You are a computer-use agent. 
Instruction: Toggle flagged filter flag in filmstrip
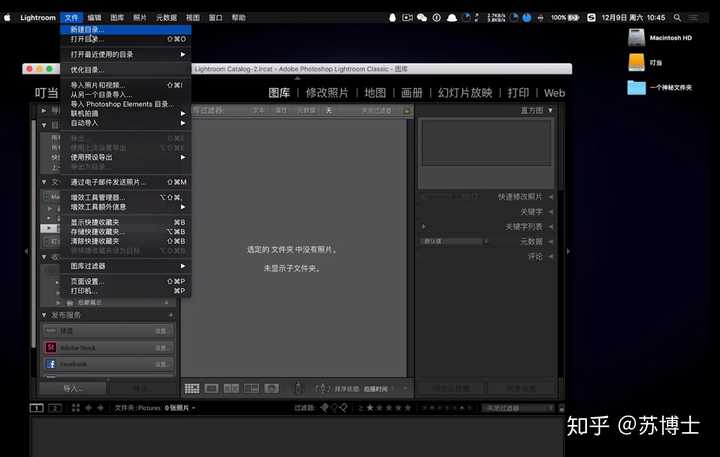point(325,407)
